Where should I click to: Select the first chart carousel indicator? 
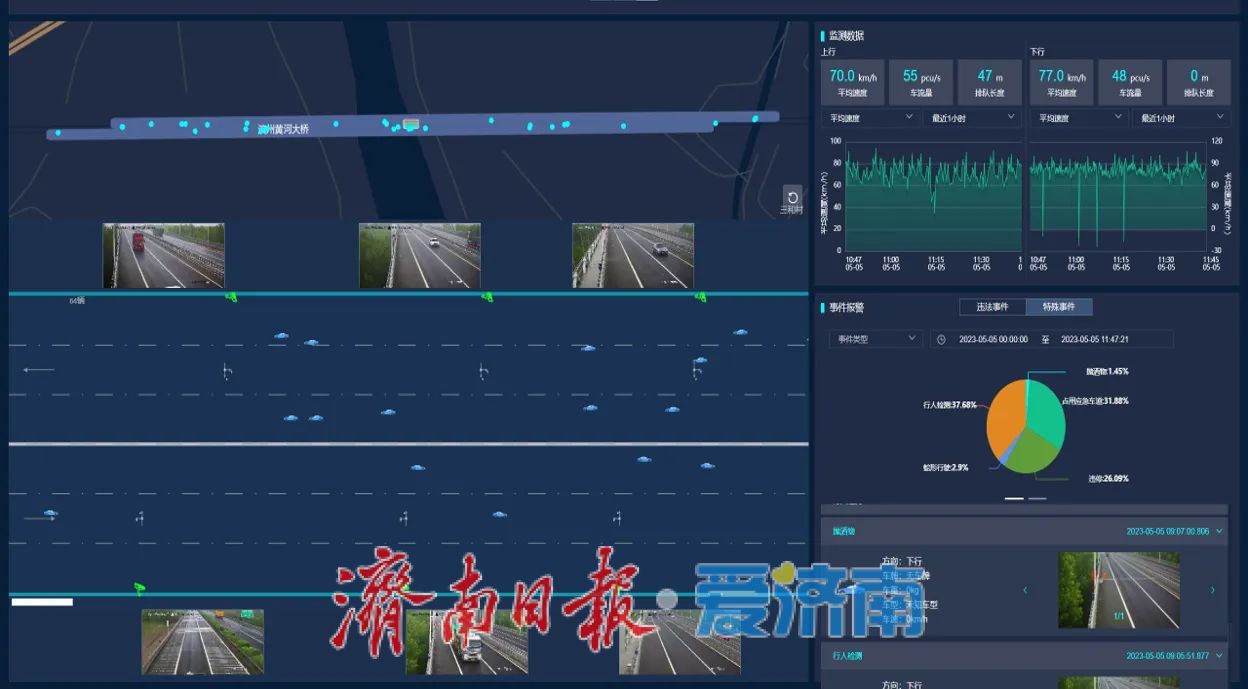click(1014, 497)
